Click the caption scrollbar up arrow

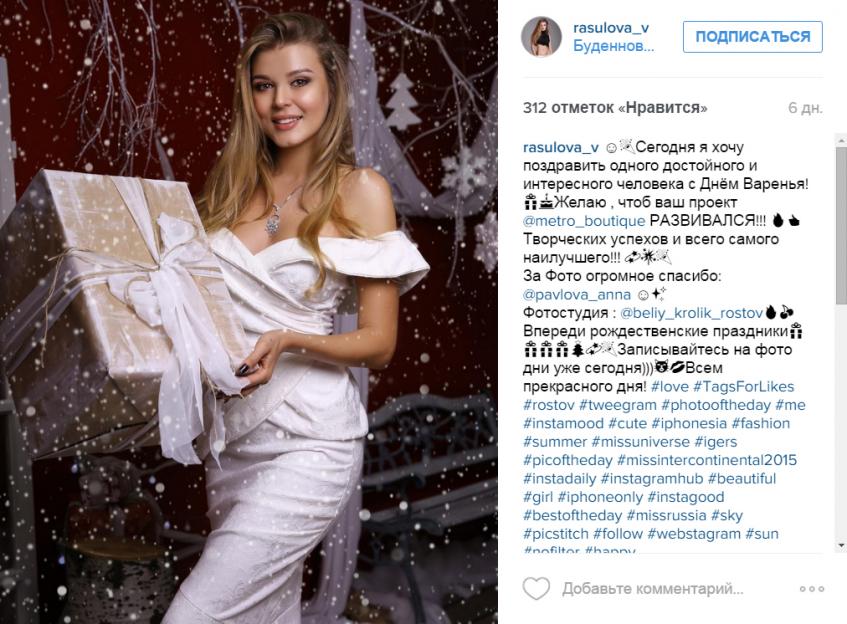(841, 140)
